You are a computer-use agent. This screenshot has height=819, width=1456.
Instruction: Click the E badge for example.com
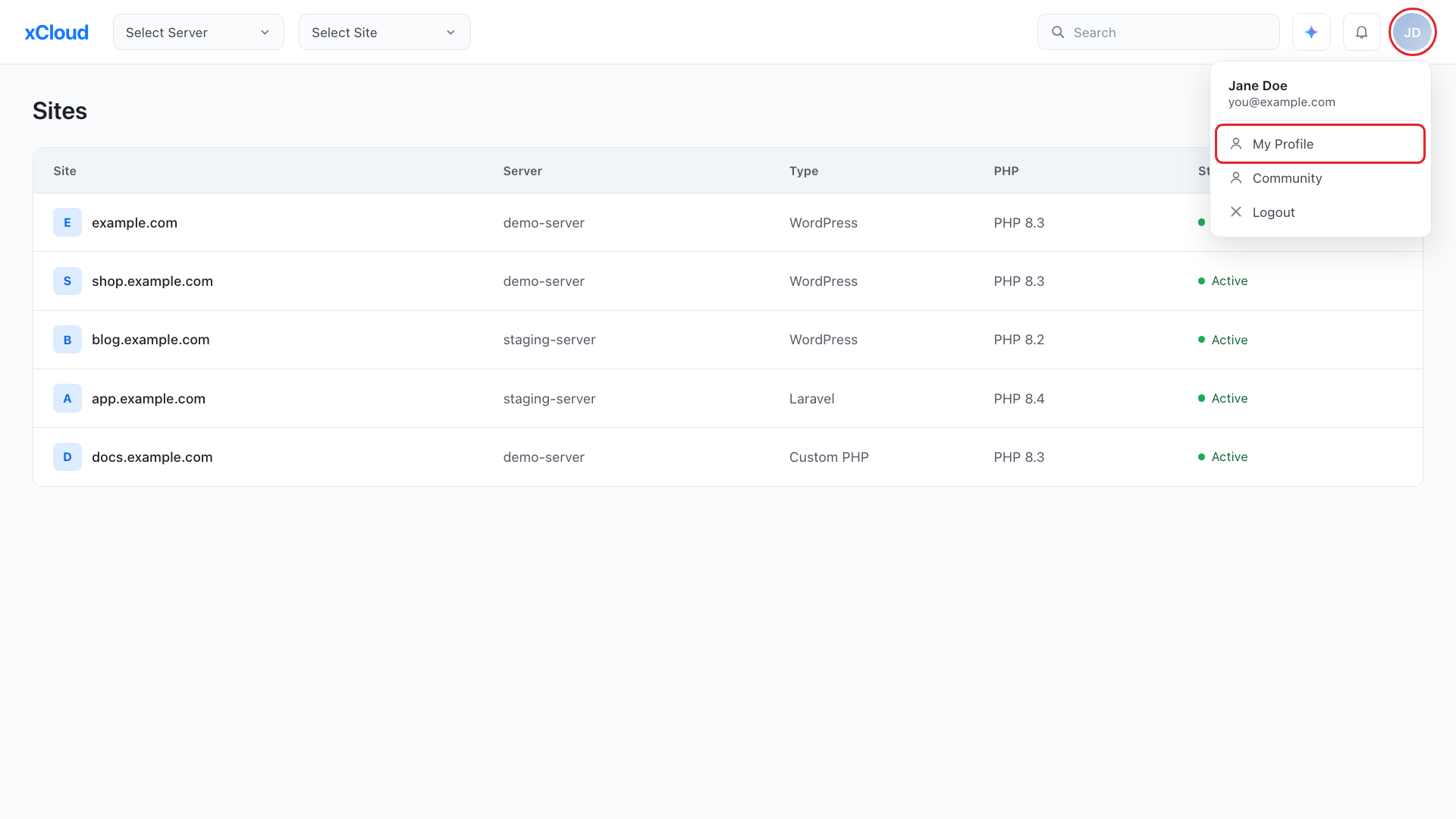pyautogui.click(x=67, y=222)
